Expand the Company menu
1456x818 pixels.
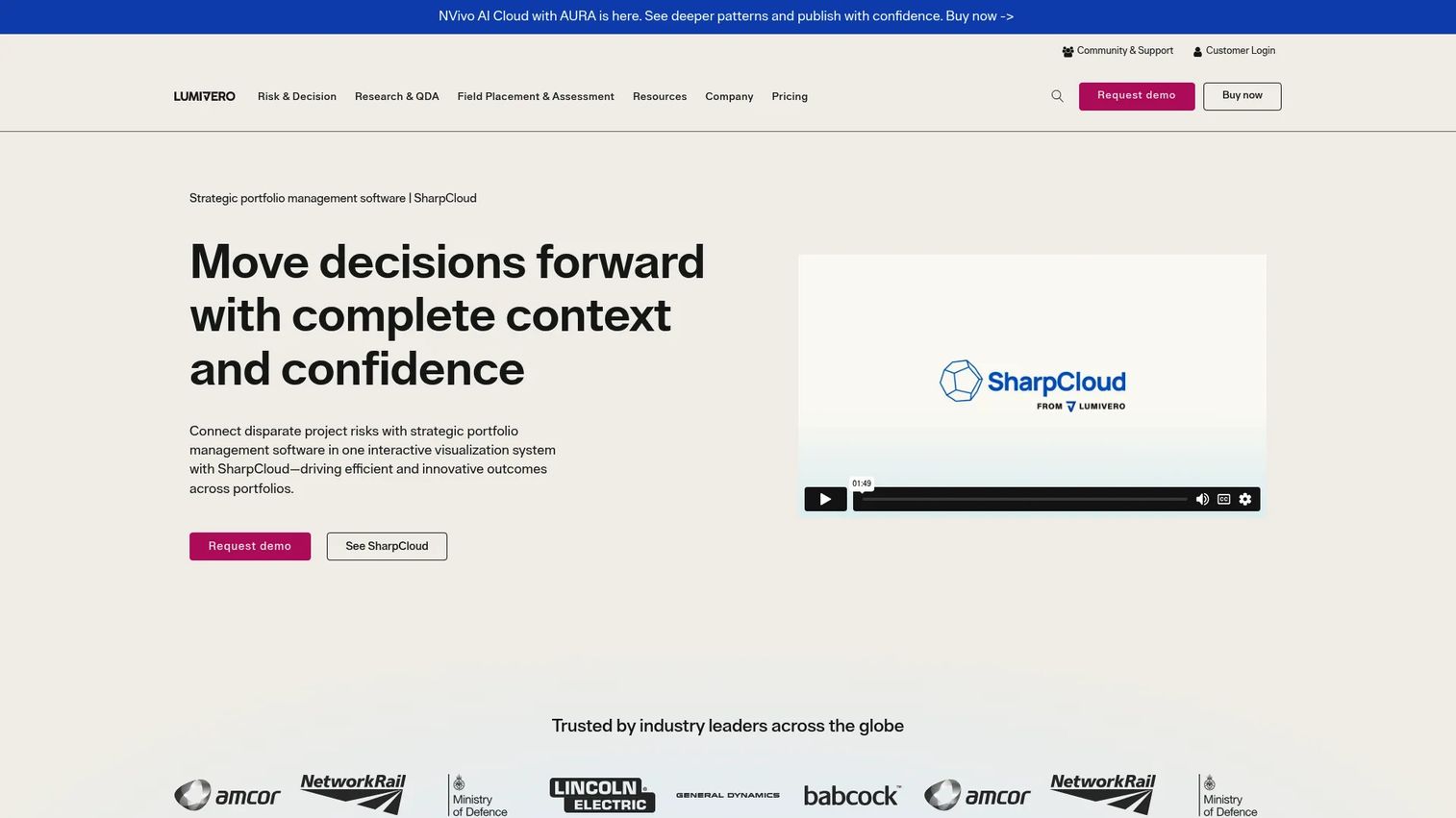(729, 96)
